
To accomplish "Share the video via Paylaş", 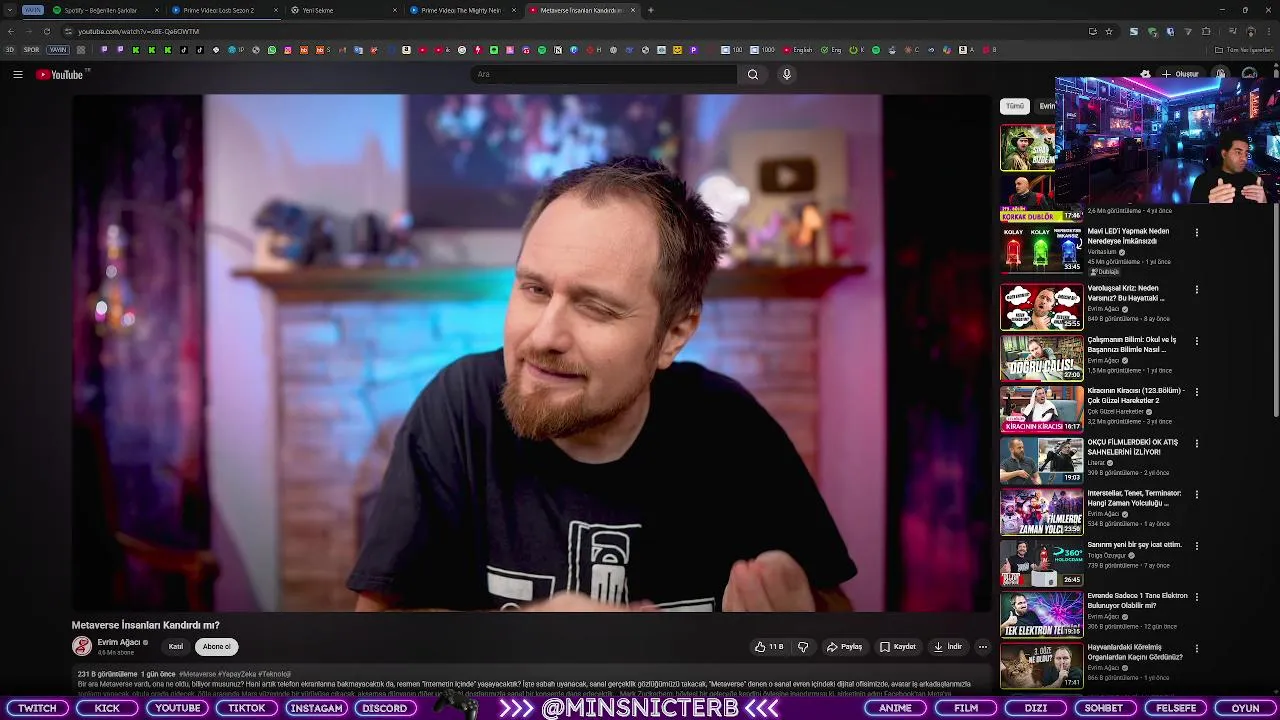I will click(x=844, y=647).
